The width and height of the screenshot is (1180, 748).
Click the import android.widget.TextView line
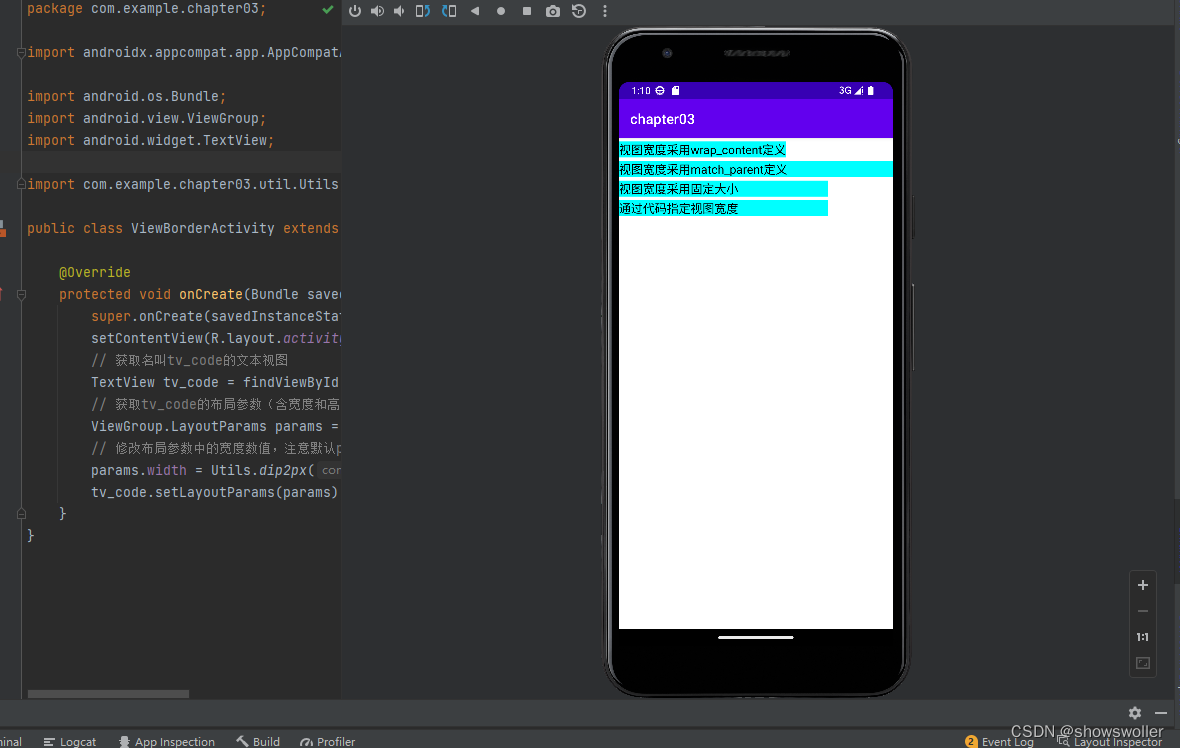(x=151, y=140)
